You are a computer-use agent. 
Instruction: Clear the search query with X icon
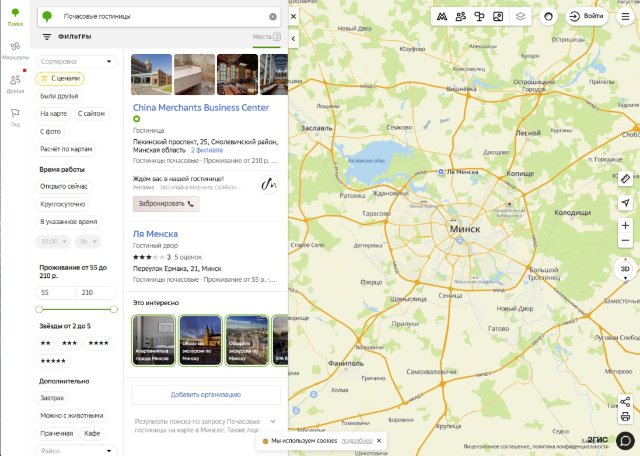click(x=273, y=17)
